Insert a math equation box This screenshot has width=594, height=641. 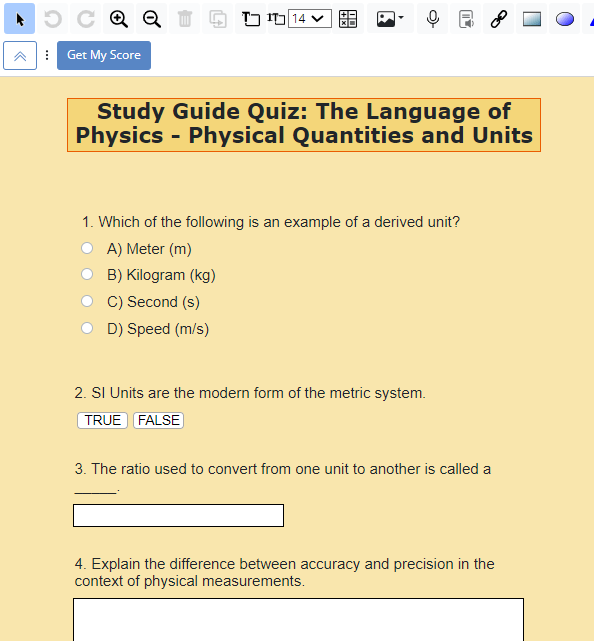tap(348, 19)
